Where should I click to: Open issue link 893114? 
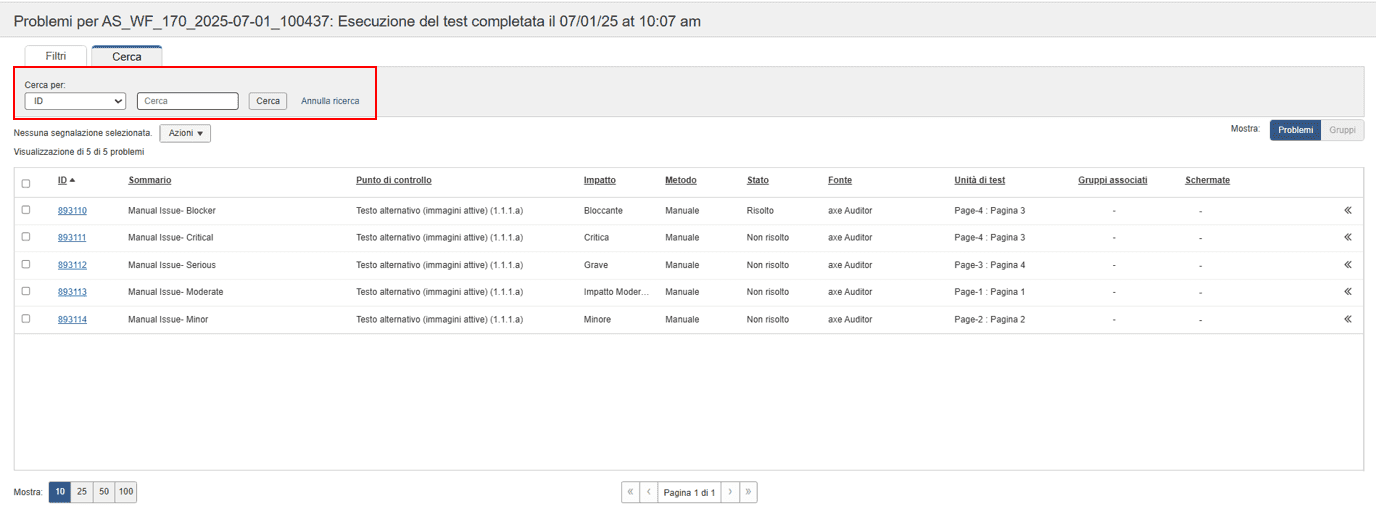tap(72, 319)
